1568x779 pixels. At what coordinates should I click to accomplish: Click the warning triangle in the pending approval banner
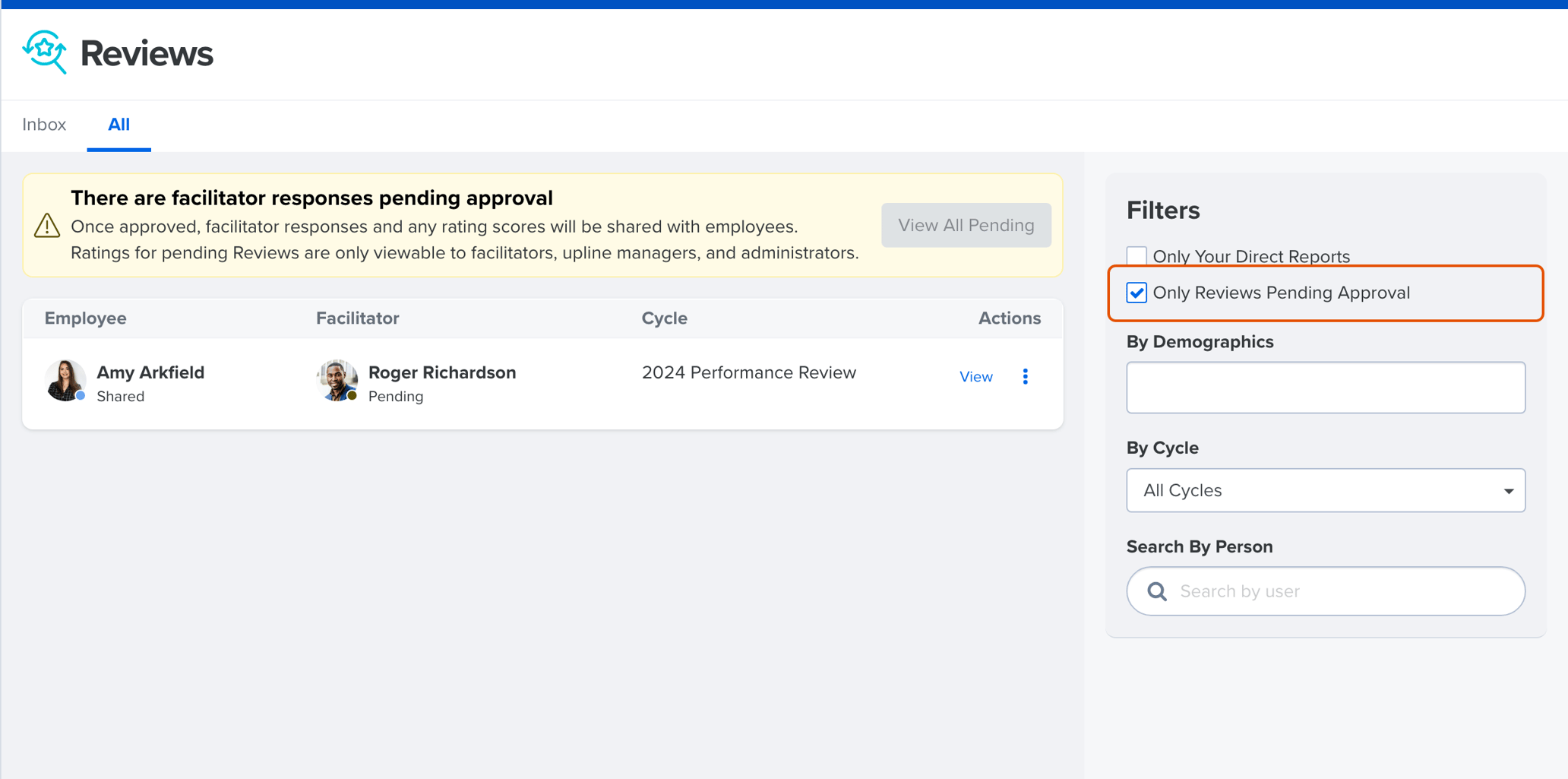click(x=47, y=226)
